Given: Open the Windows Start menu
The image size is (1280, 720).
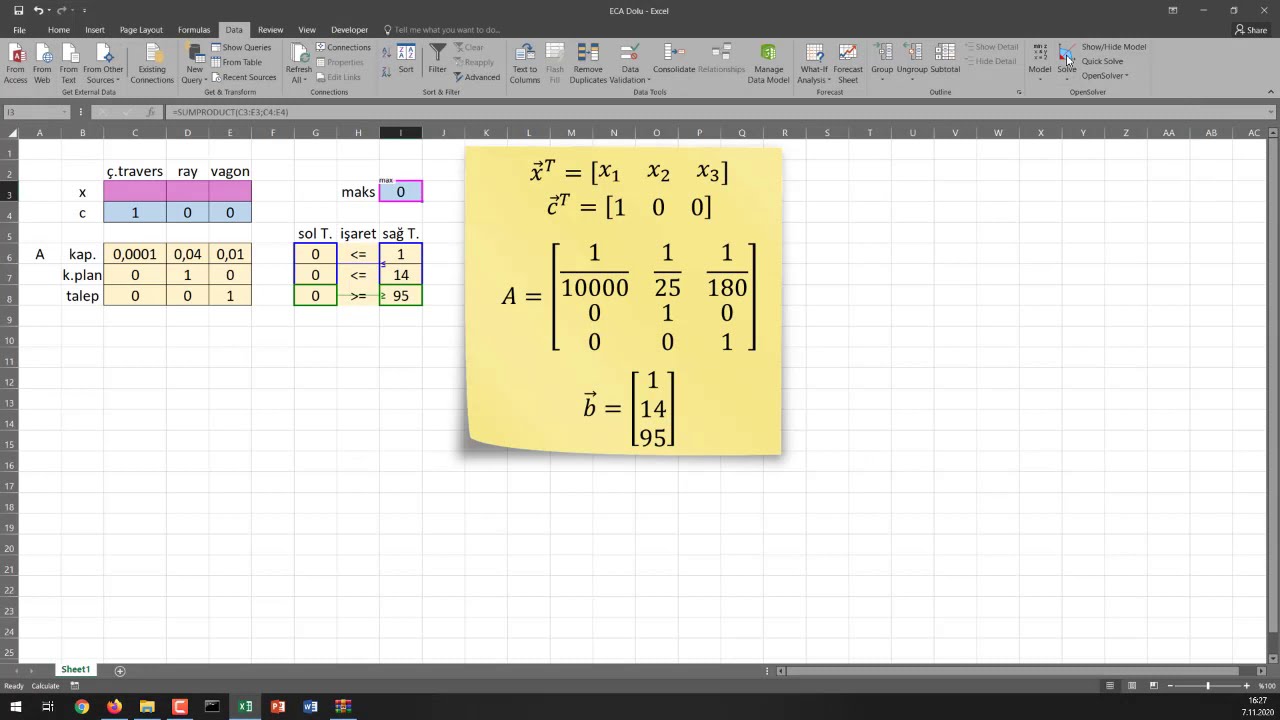Looking at the screenshot, I should (x=16, y=706).
